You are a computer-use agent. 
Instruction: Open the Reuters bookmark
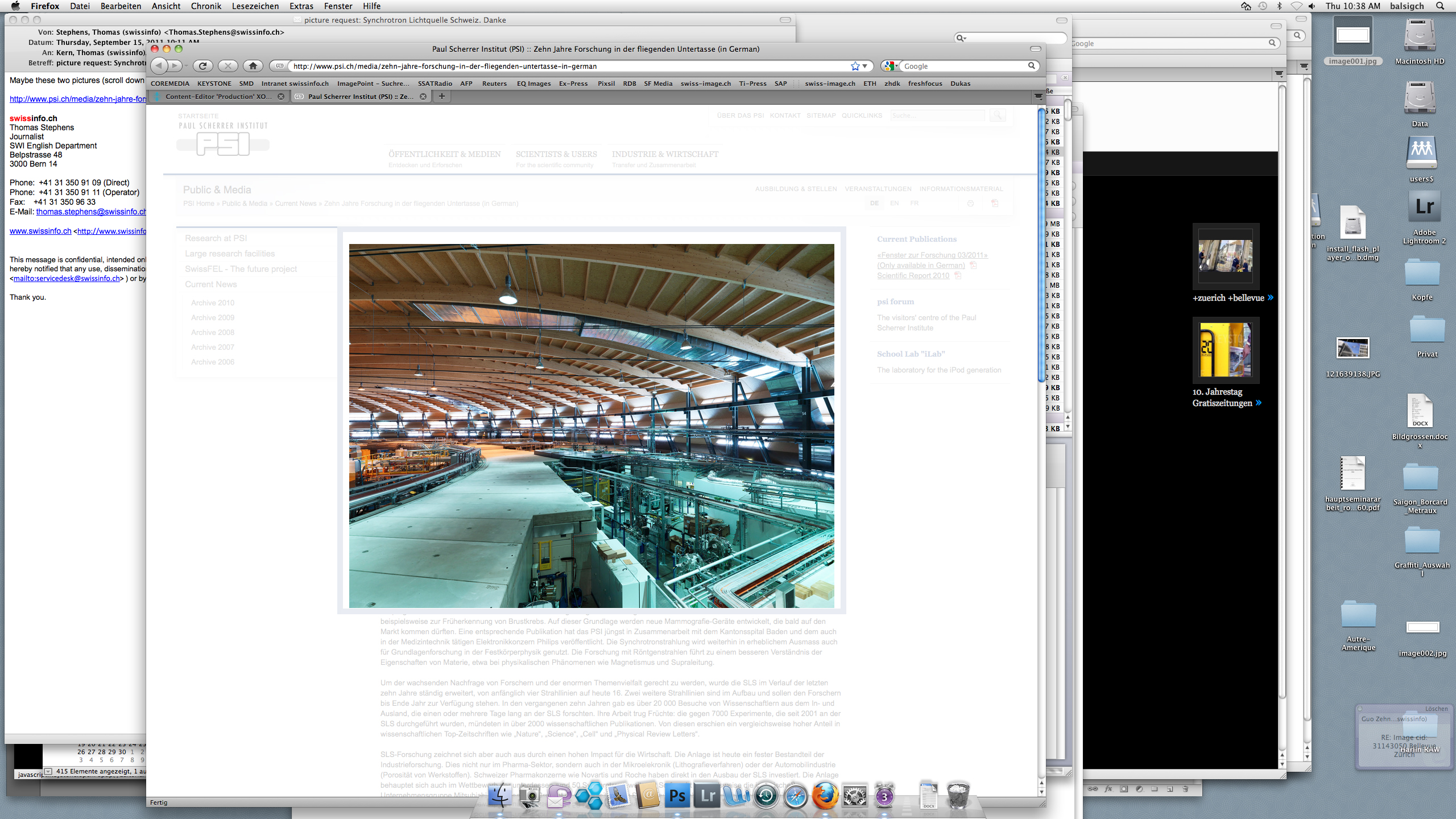(x=494, y=84)
